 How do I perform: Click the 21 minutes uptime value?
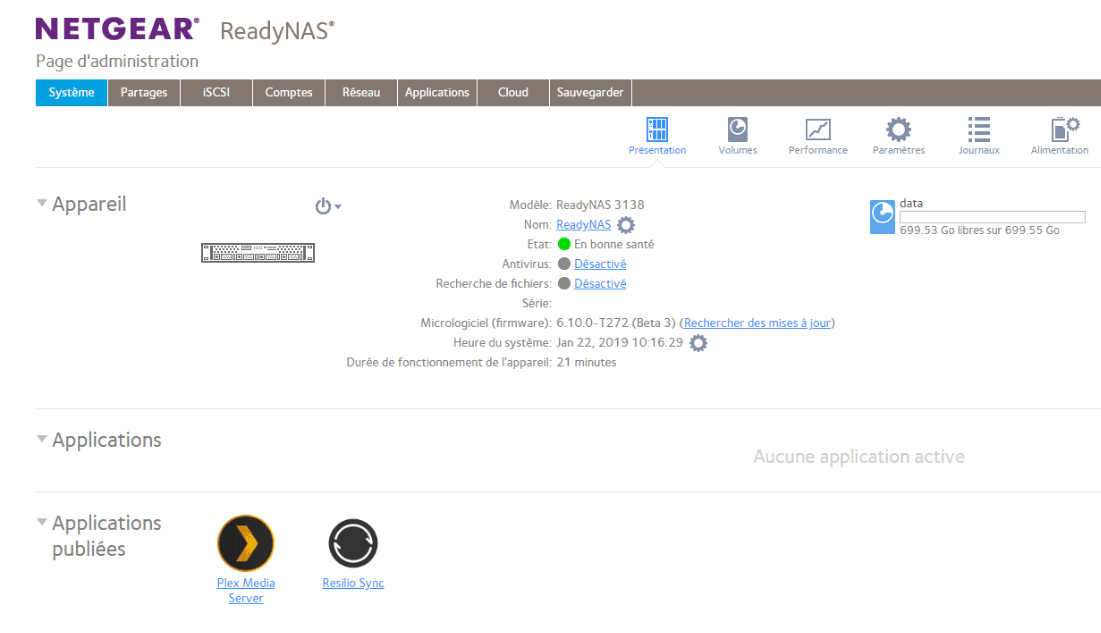tap(586, 363)
